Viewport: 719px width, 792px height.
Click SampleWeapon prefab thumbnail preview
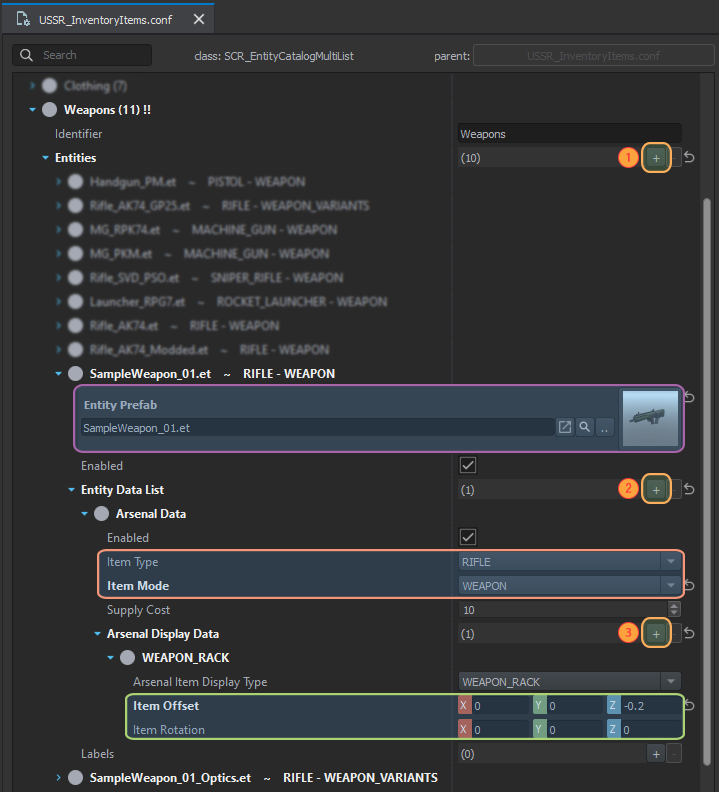649,418
